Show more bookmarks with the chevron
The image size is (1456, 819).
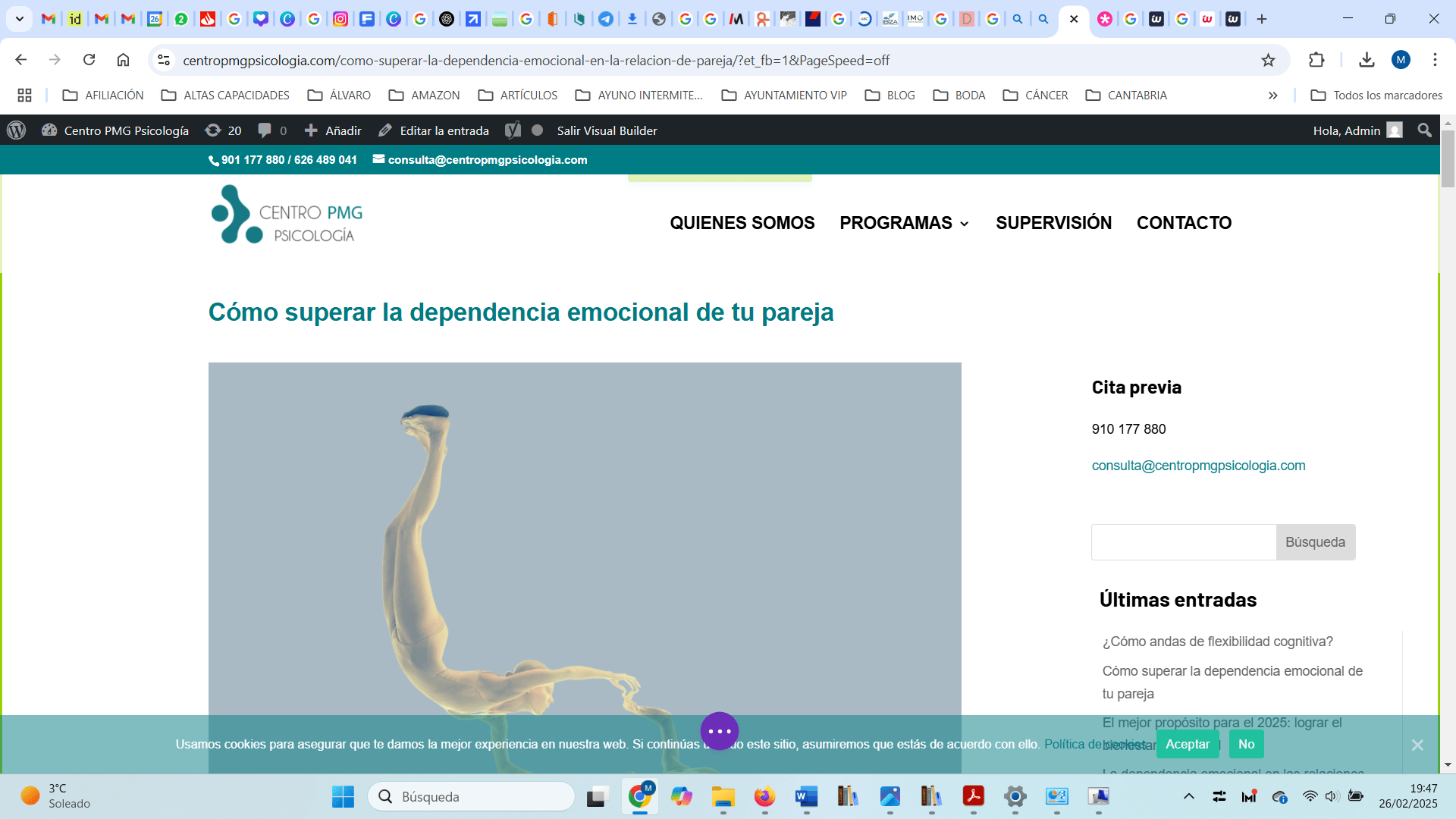click(1272, 95)
